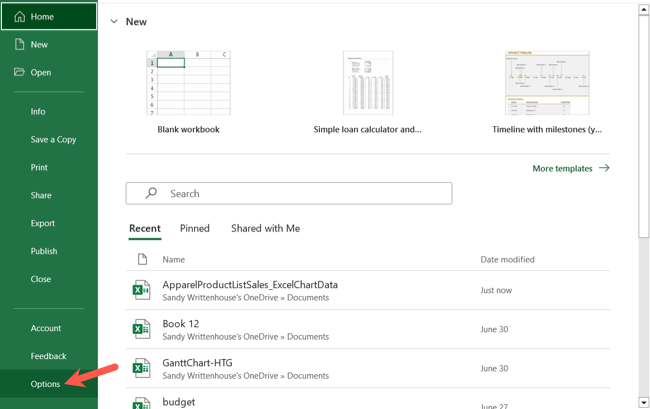650x409 pixels.
Task: Select Save a Copy in sidebar
Action: pos(53,140)
